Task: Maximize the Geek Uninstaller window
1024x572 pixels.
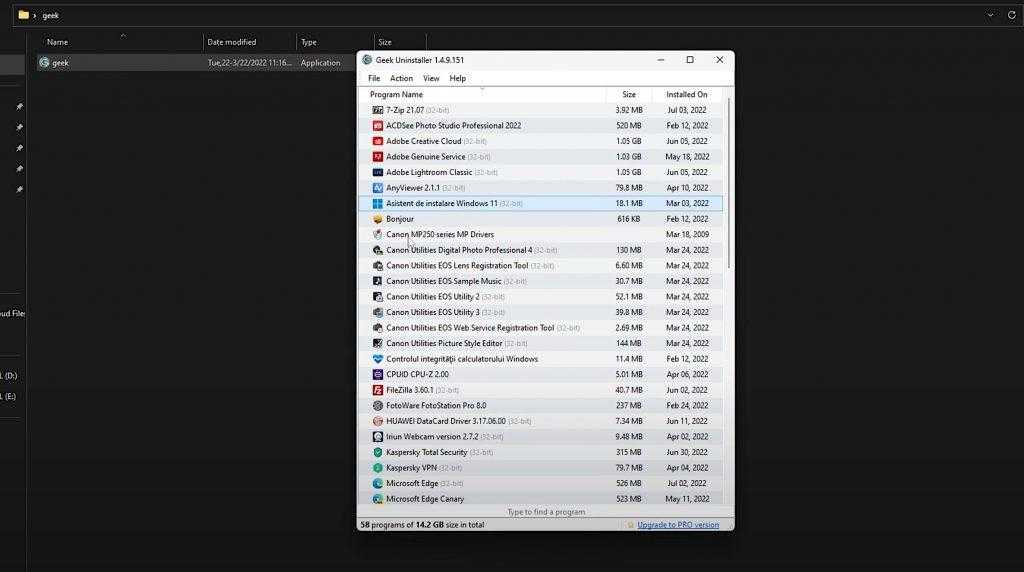Action: click(690, 60)
